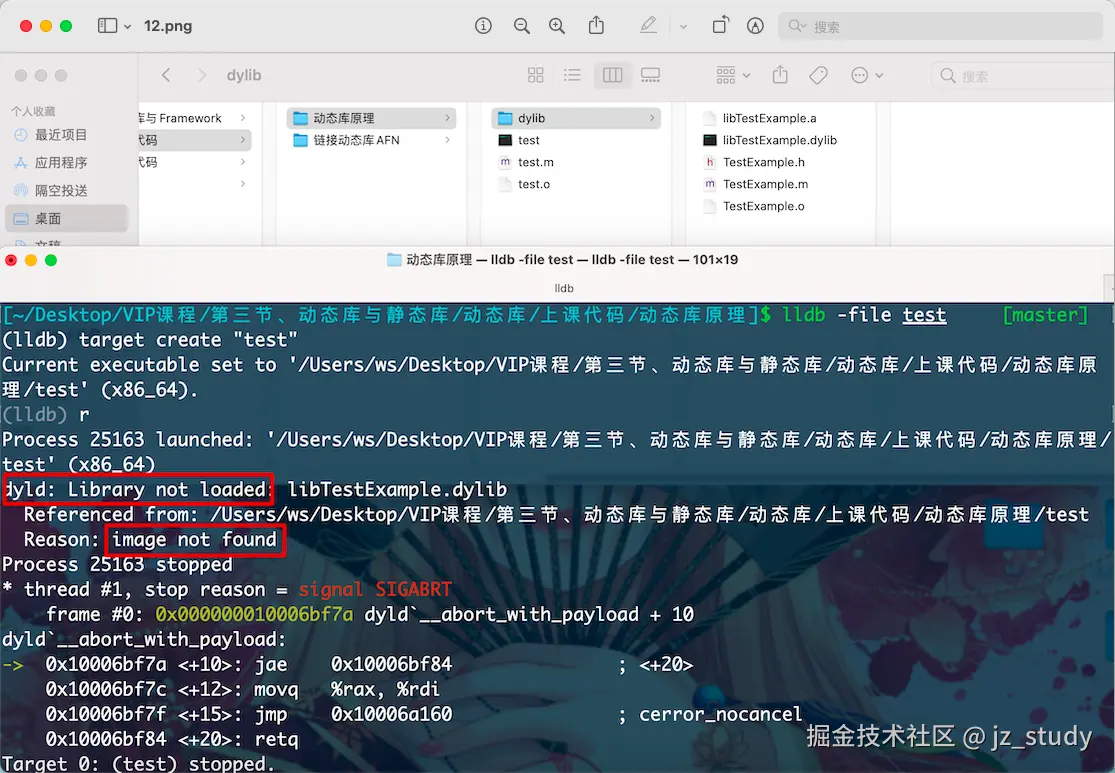Expand the 链接动态库AFN chevron
This screenshot has height=773, width=1115.
(447, 140)
